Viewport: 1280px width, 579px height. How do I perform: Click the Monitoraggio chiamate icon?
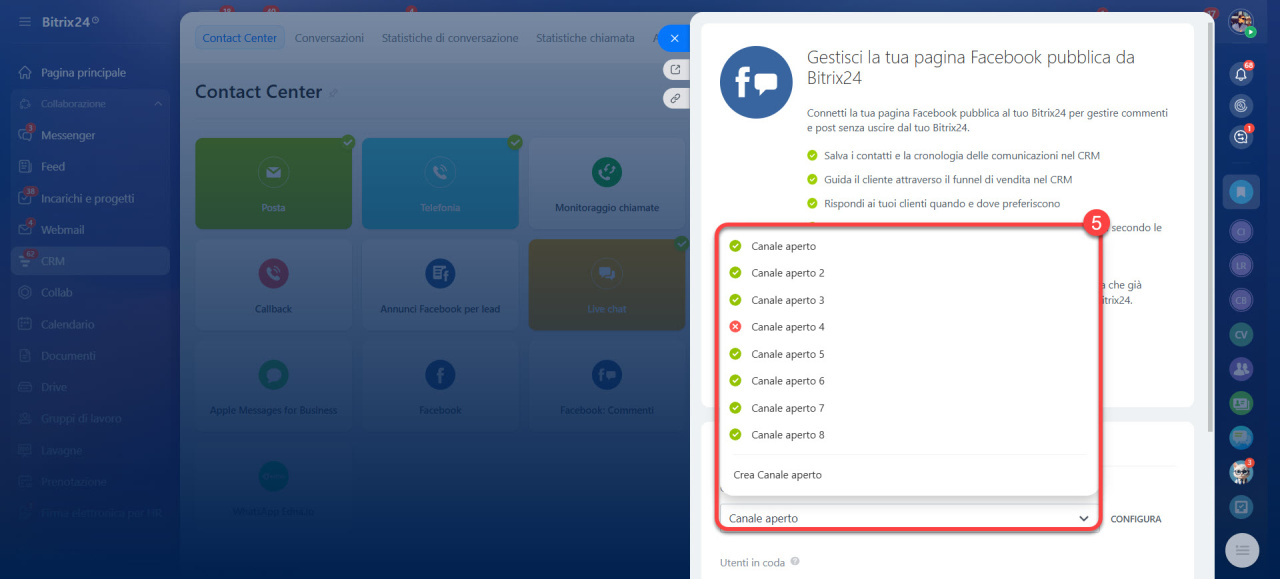click(x=606, y=172)
